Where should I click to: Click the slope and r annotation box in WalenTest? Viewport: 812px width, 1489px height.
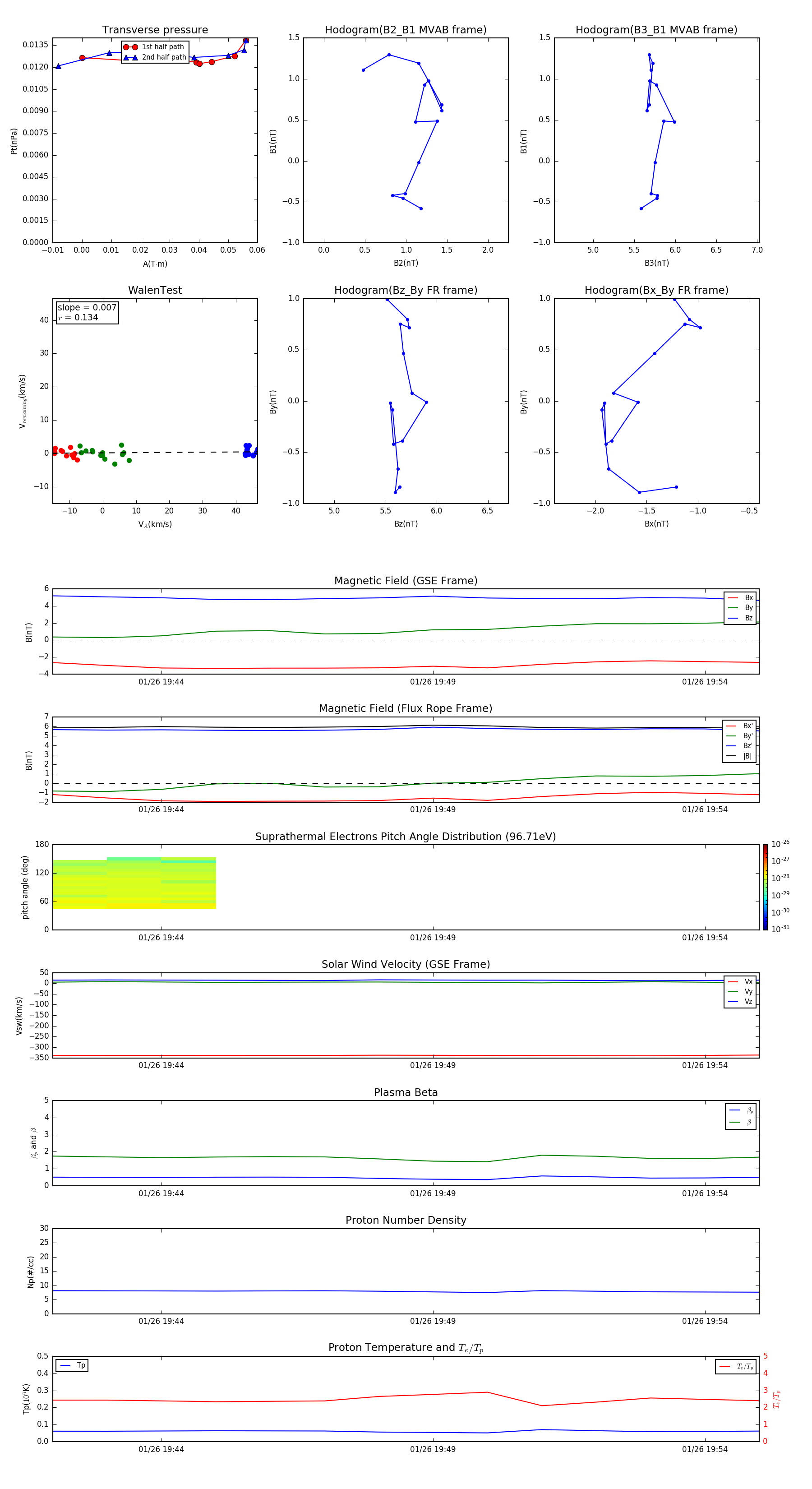(x=87, y=312)
